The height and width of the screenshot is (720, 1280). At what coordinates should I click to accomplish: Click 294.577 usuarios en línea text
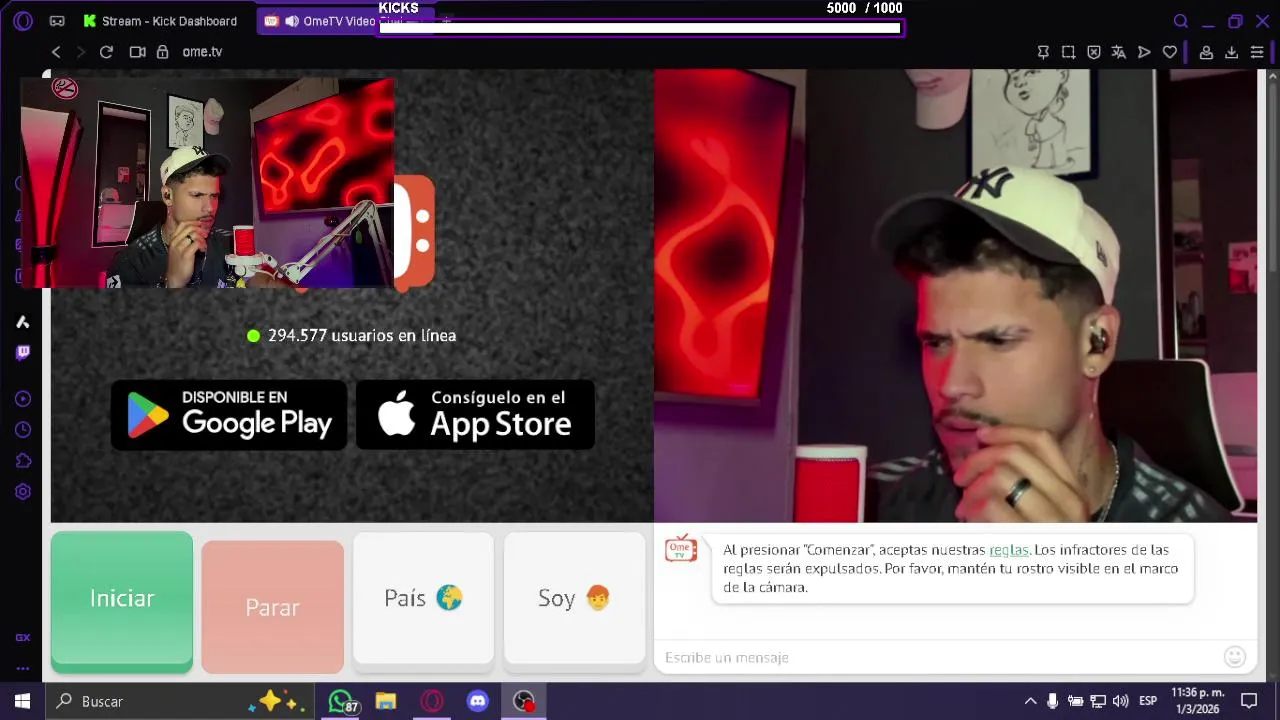click(x=362, y=335)
